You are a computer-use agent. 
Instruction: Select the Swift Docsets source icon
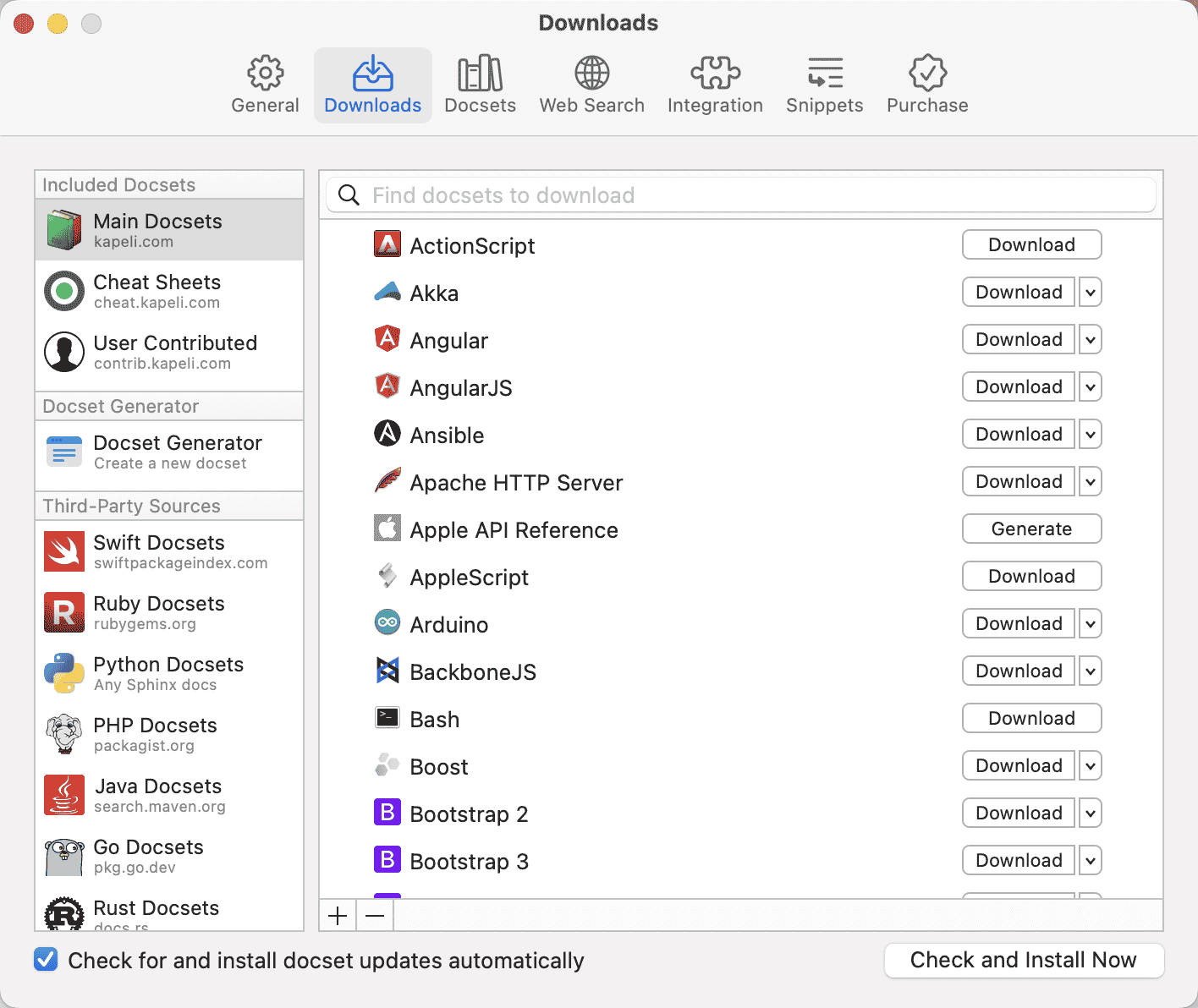click(63, 551)
